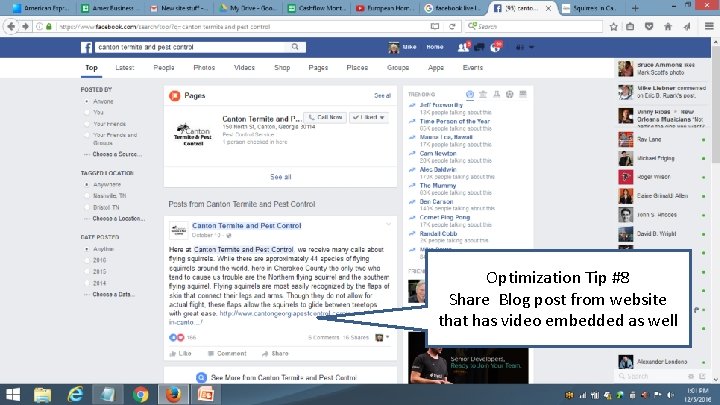Open Chrome from the taskbar

click(141, 394)
